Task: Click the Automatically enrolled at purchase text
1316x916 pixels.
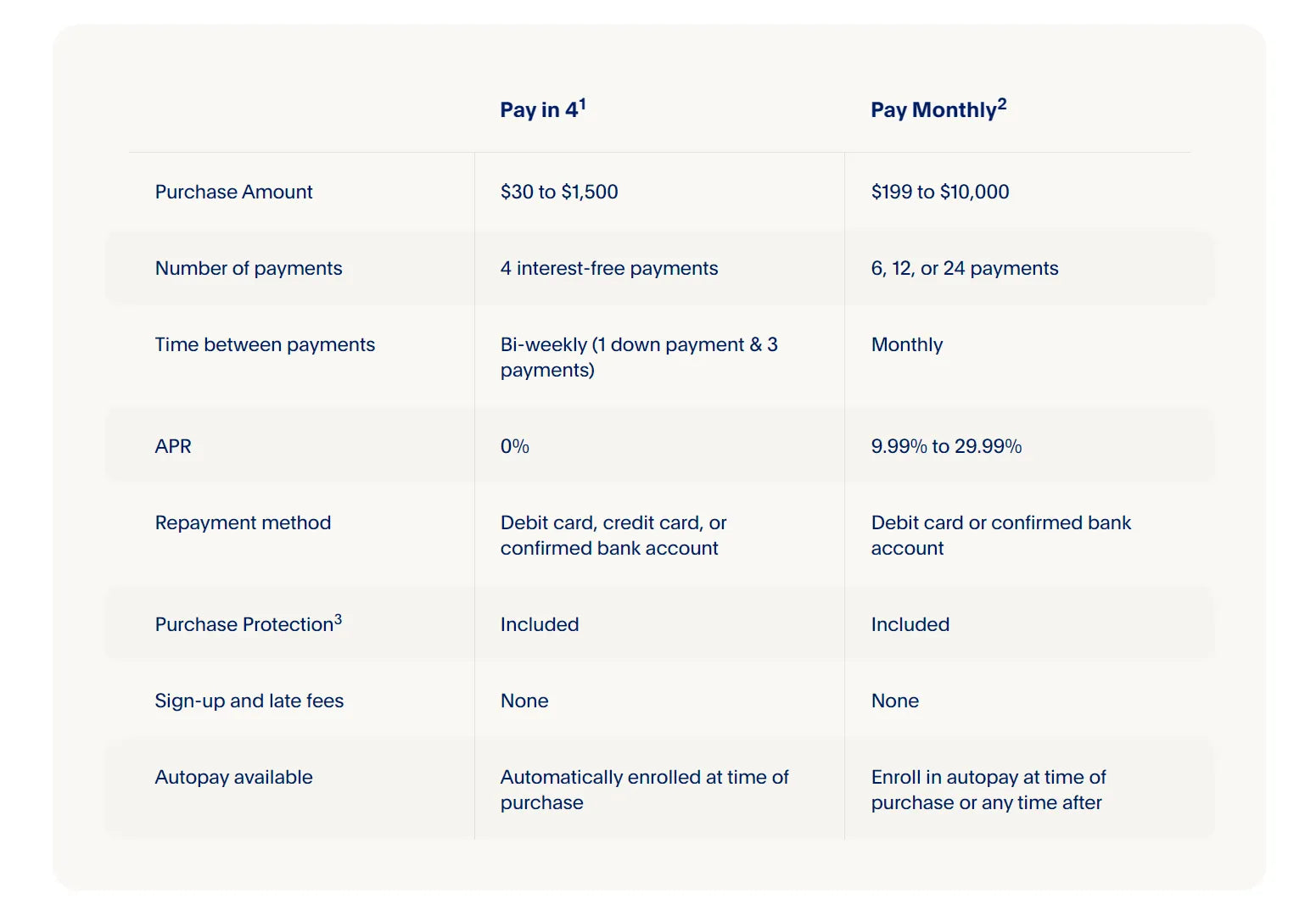Action: point(644,790)
